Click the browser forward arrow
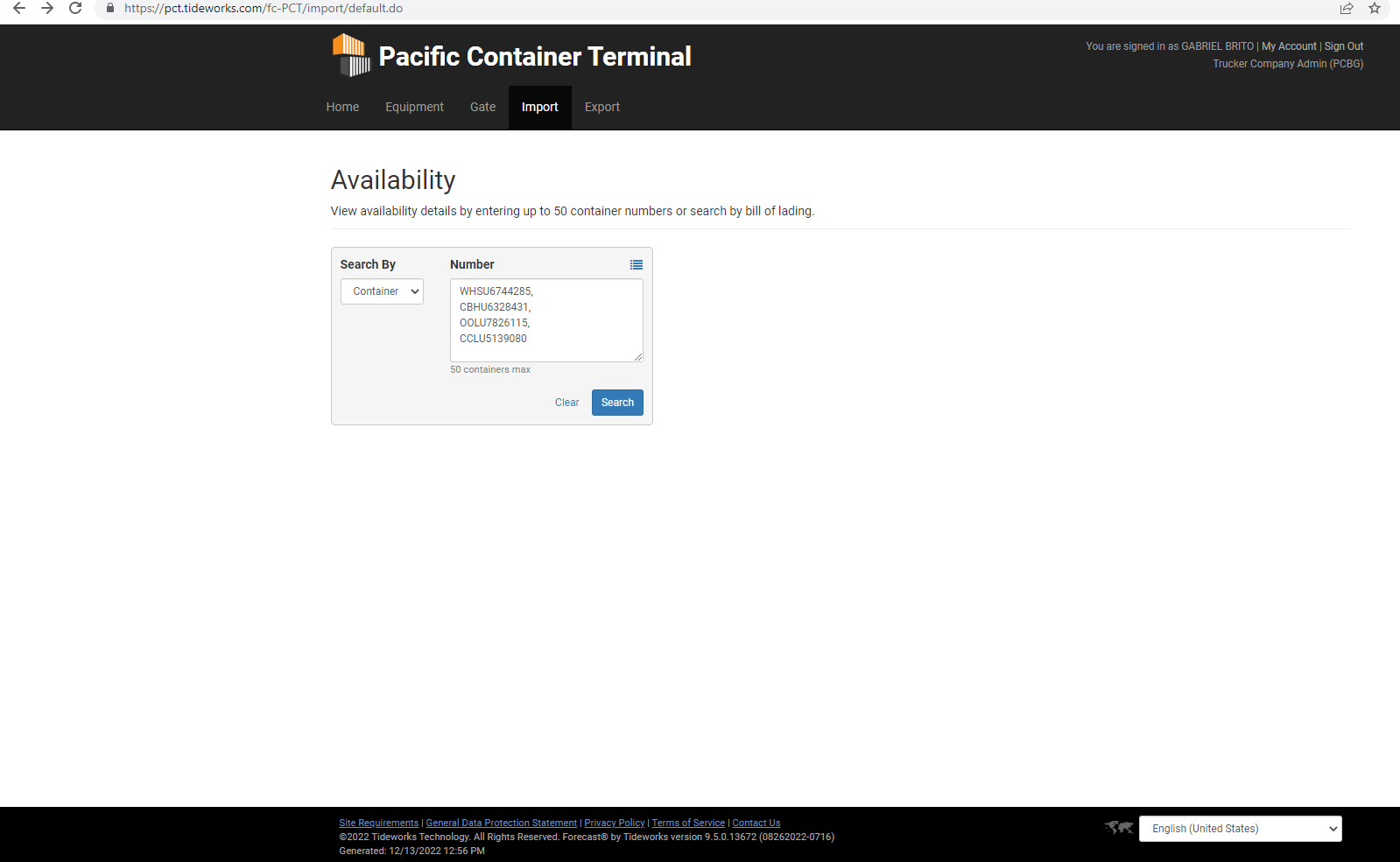Image resolution: width=1400 pixels, height=862 pixels. [47, 8]
